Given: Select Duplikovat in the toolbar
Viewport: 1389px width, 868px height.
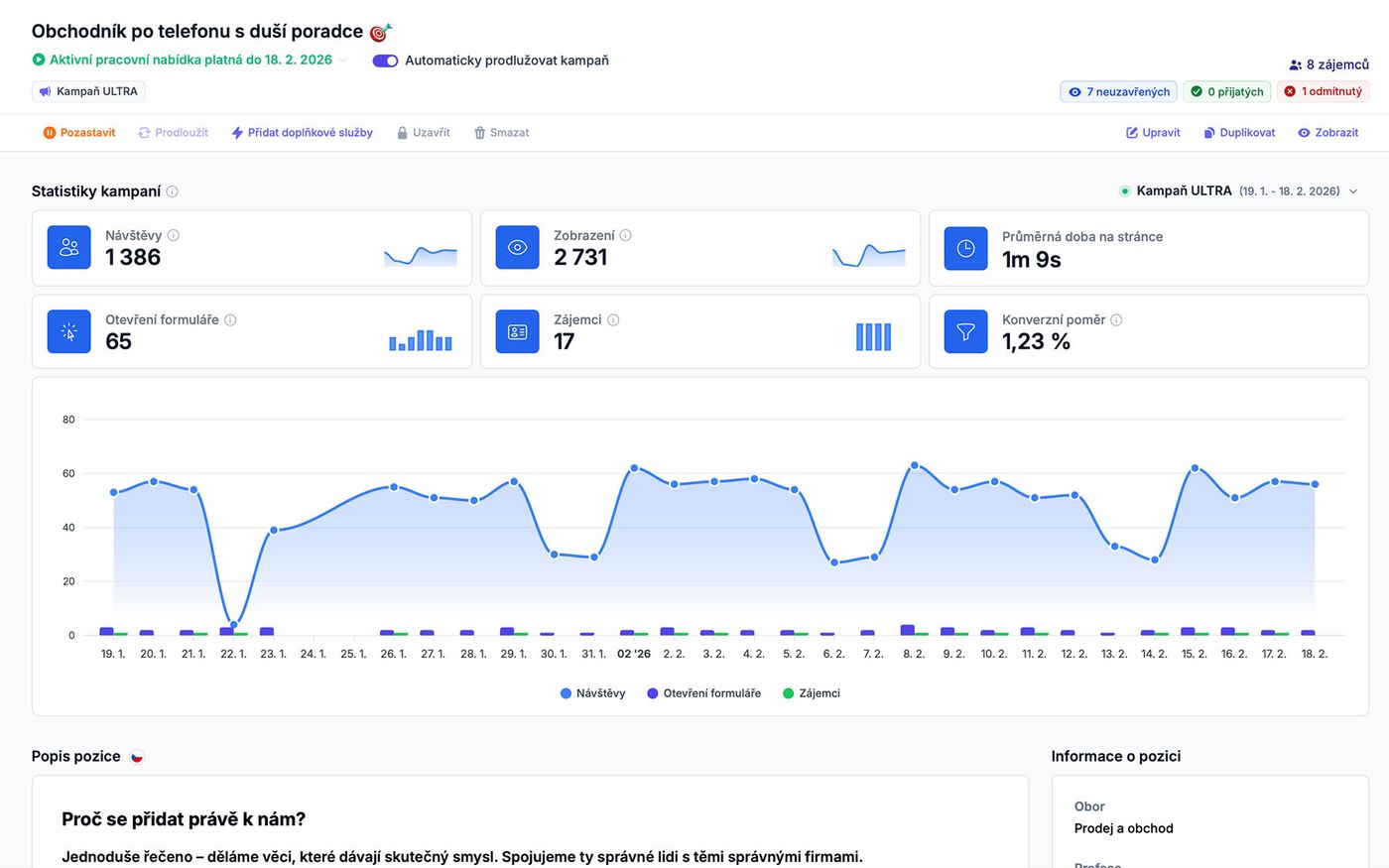Looking at the screenshot, I should pos(1239,133).
